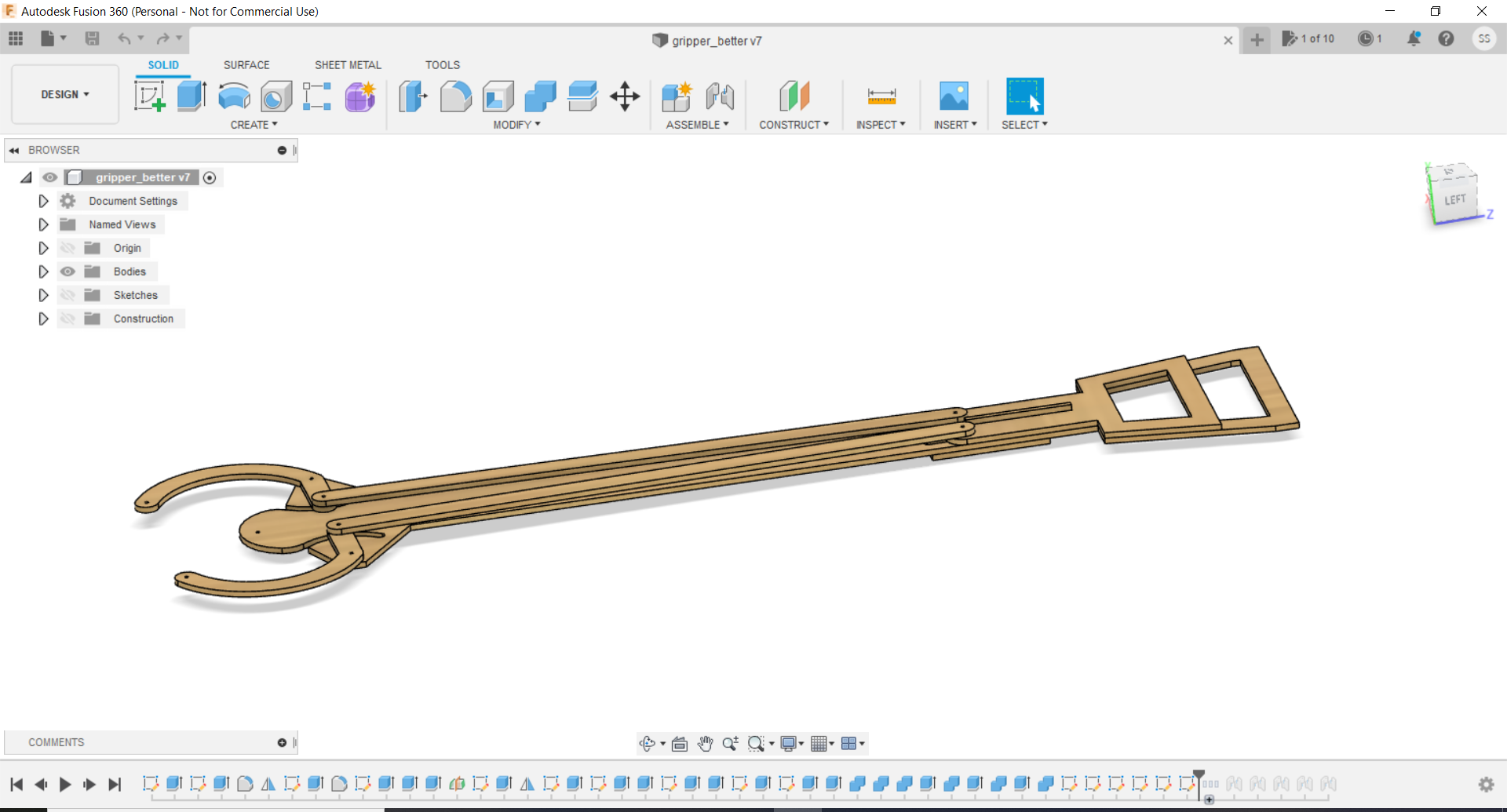Screen dimensions: 1507x812
Task: Insert a Decal image
Action: tap(954, 96)
